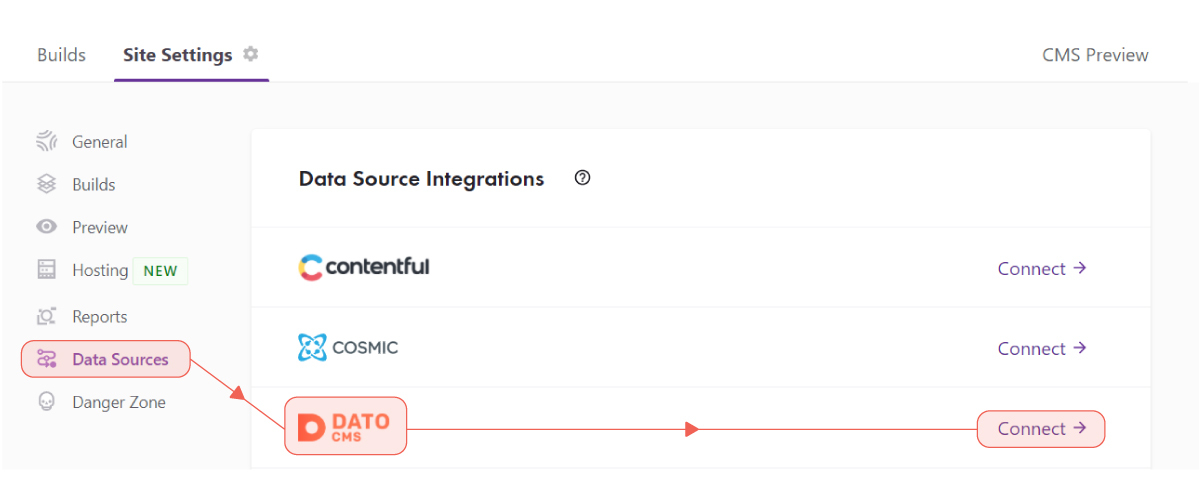This screenshot has height=492, width=1200.
Task: Click the Cosmic logo
Action: point(348,348)
